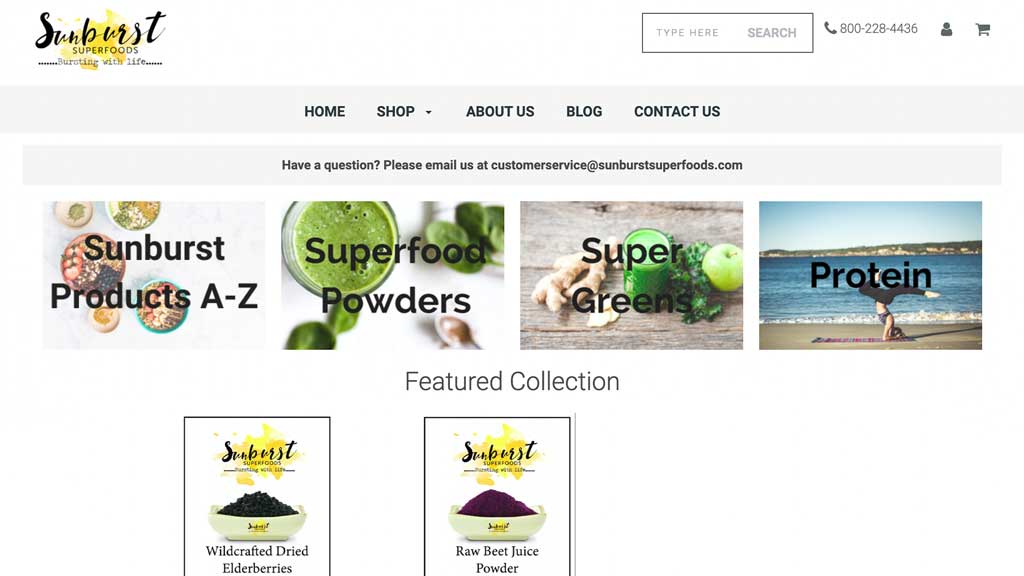
Task: Open the Sunburst Products A-Z banner
Action: pyautogui.click(x=154, y=275)
